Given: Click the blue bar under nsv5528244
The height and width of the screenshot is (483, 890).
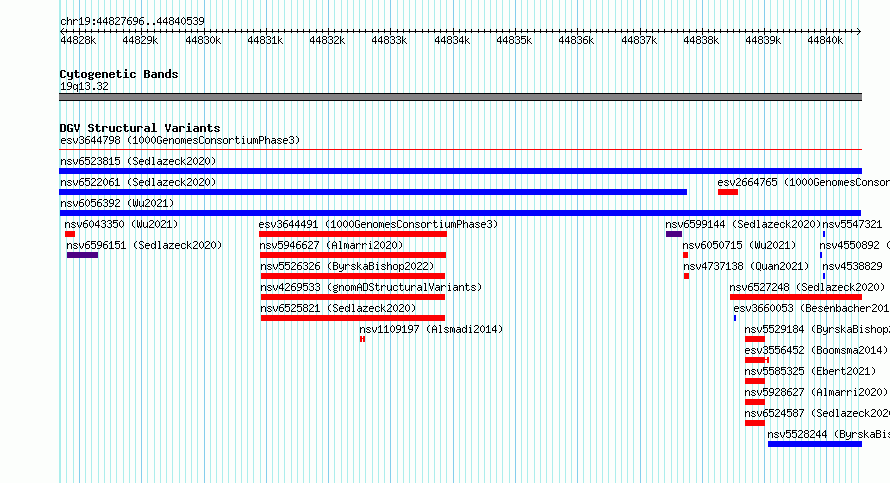Looking at the screenshot, I should pos(815,444).
